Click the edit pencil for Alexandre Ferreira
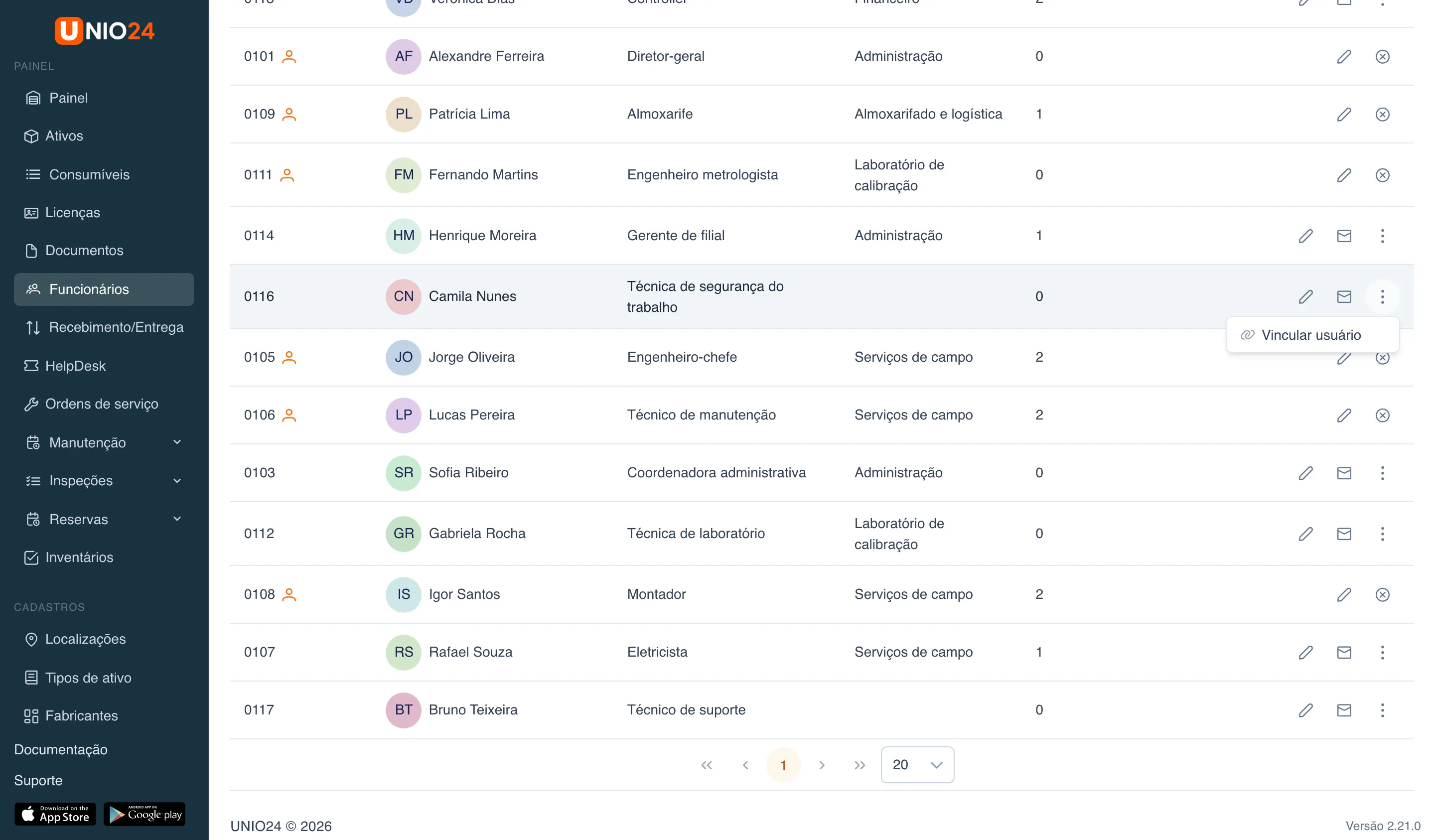Viewport: 1435px width, 840px height. click(x=1344, y=56)
